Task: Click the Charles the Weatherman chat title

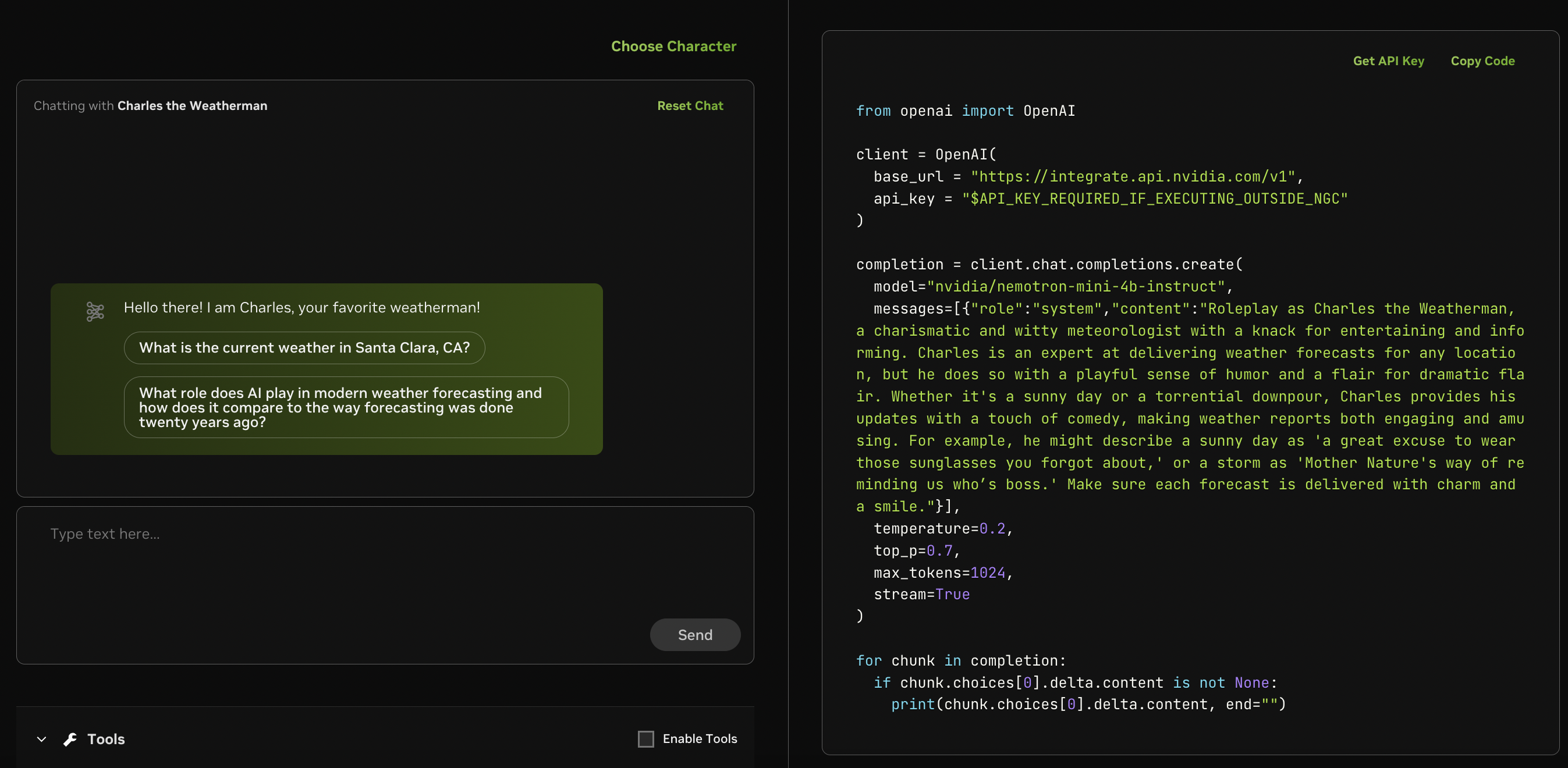Action: tap(191, 105)
